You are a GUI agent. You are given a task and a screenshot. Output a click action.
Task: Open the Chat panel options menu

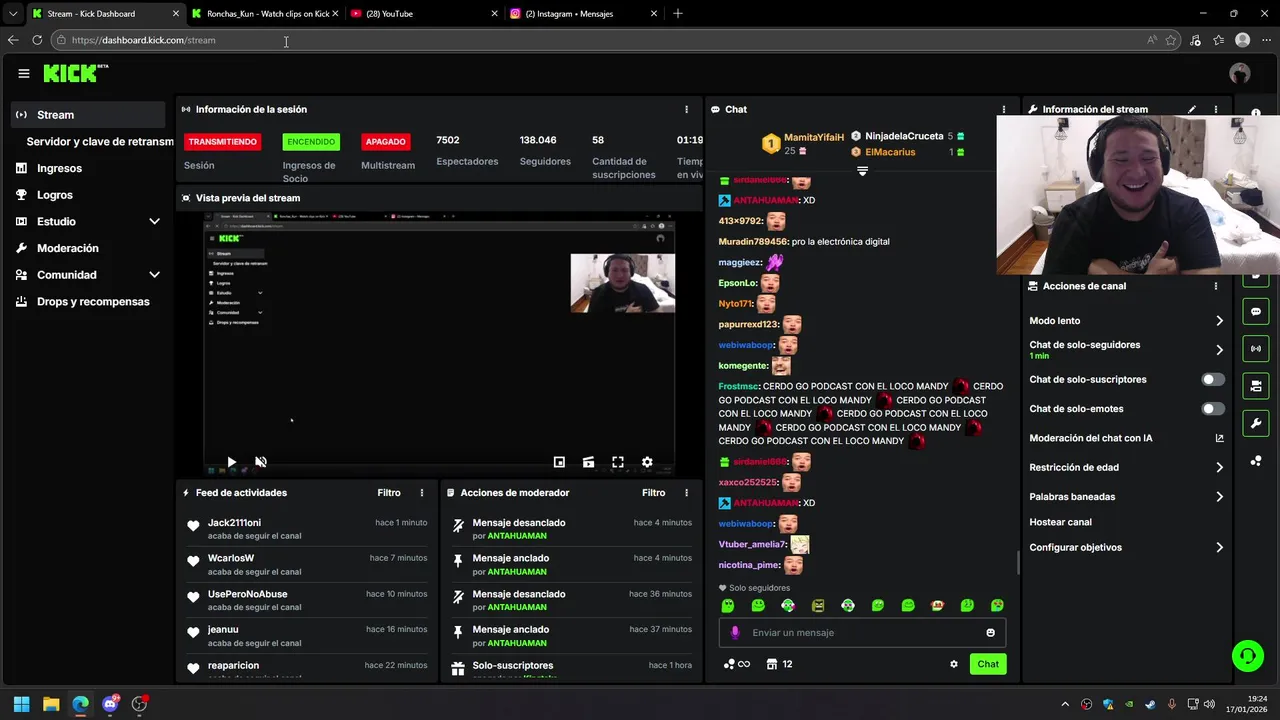tap(1004, 109)
